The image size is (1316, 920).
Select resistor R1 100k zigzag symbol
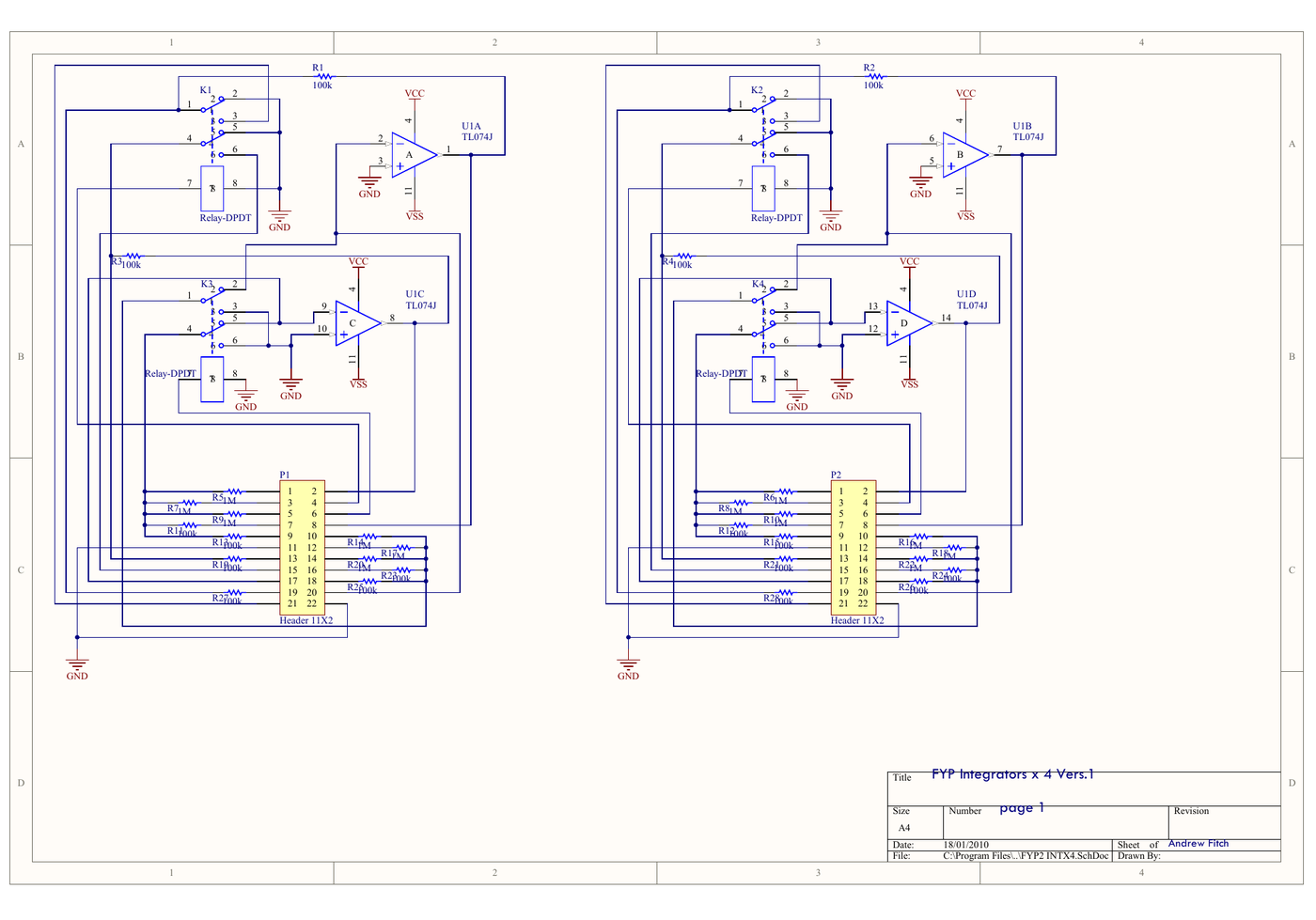tap(325, 77)
